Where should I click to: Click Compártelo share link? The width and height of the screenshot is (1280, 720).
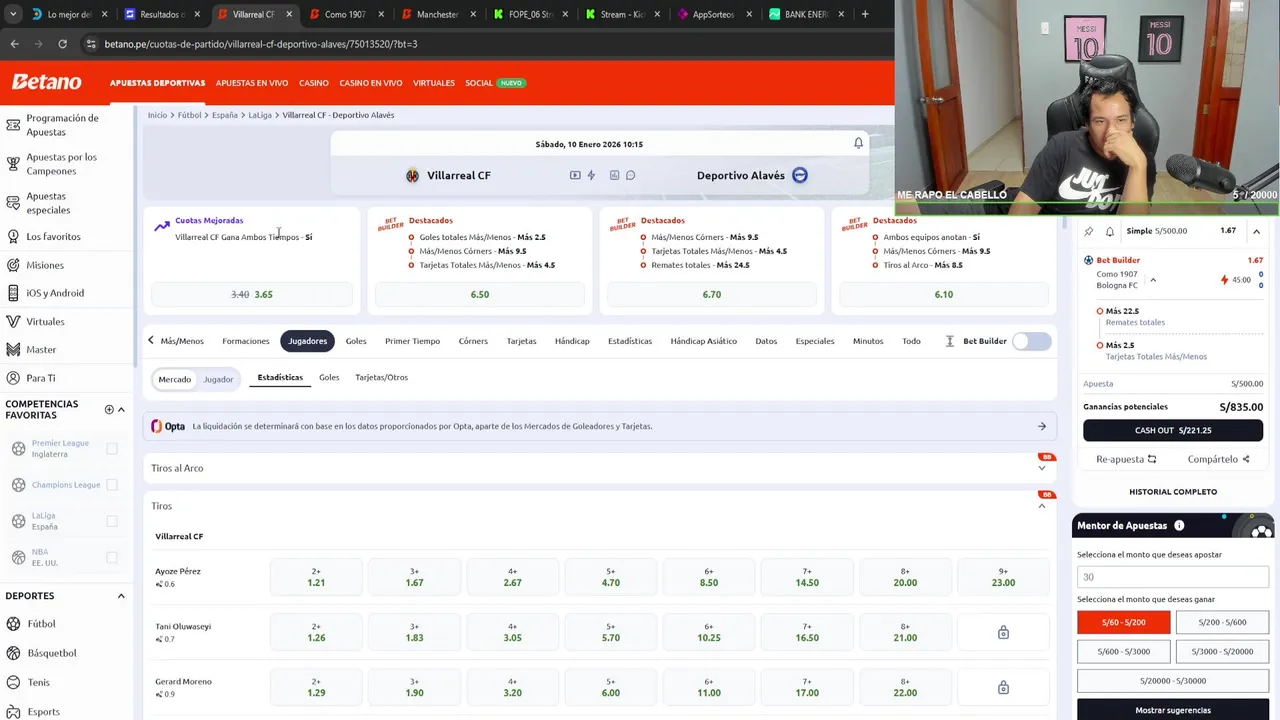(1218, 459)
